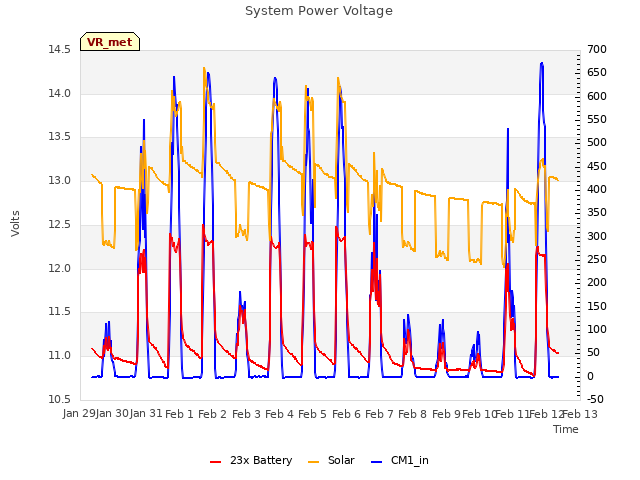Click the 13.5 volts axis value
This screenshot has width=640, height=480.
59,137
